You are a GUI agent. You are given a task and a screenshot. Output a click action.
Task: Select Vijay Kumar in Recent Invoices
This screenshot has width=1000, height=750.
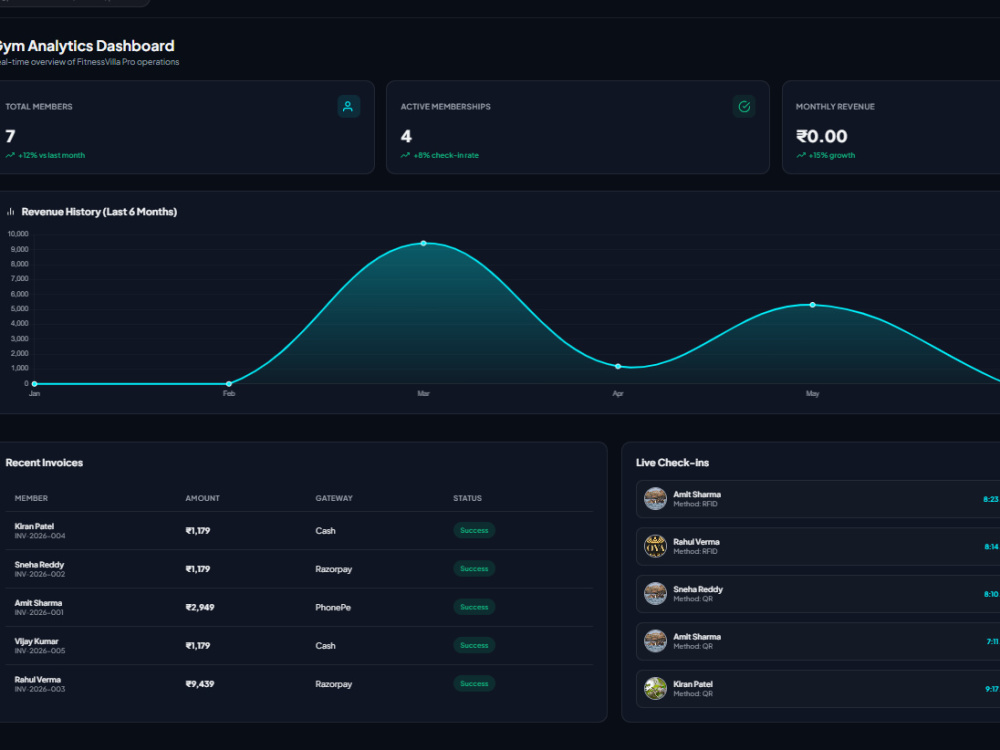[36, 641]
